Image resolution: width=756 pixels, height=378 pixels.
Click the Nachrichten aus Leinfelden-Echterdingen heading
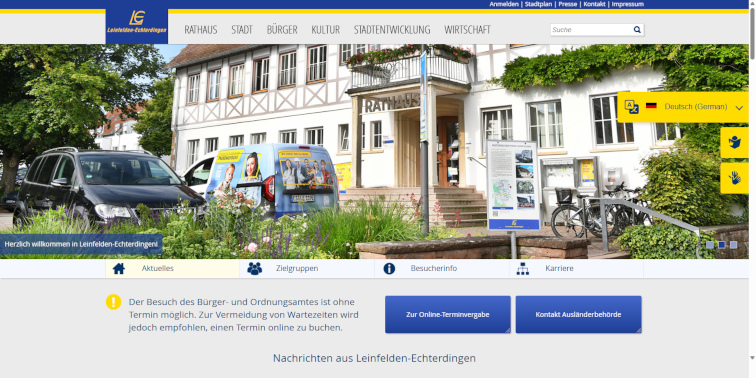(374, 358)
